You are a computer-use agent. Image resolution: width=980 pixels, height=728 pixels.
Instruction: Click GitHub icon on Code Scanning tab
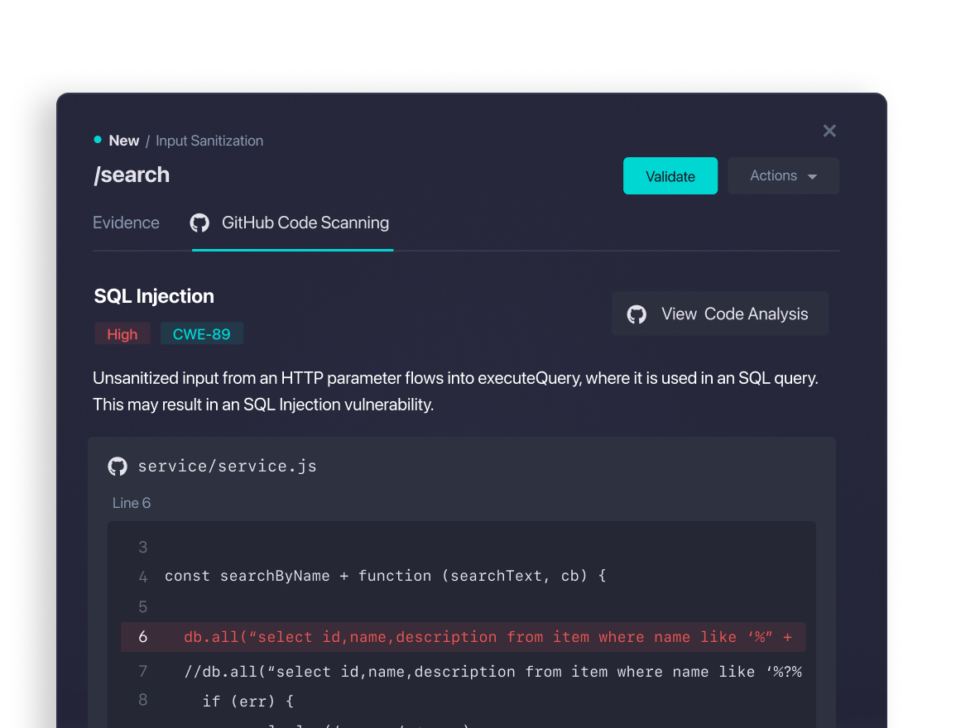199,223
